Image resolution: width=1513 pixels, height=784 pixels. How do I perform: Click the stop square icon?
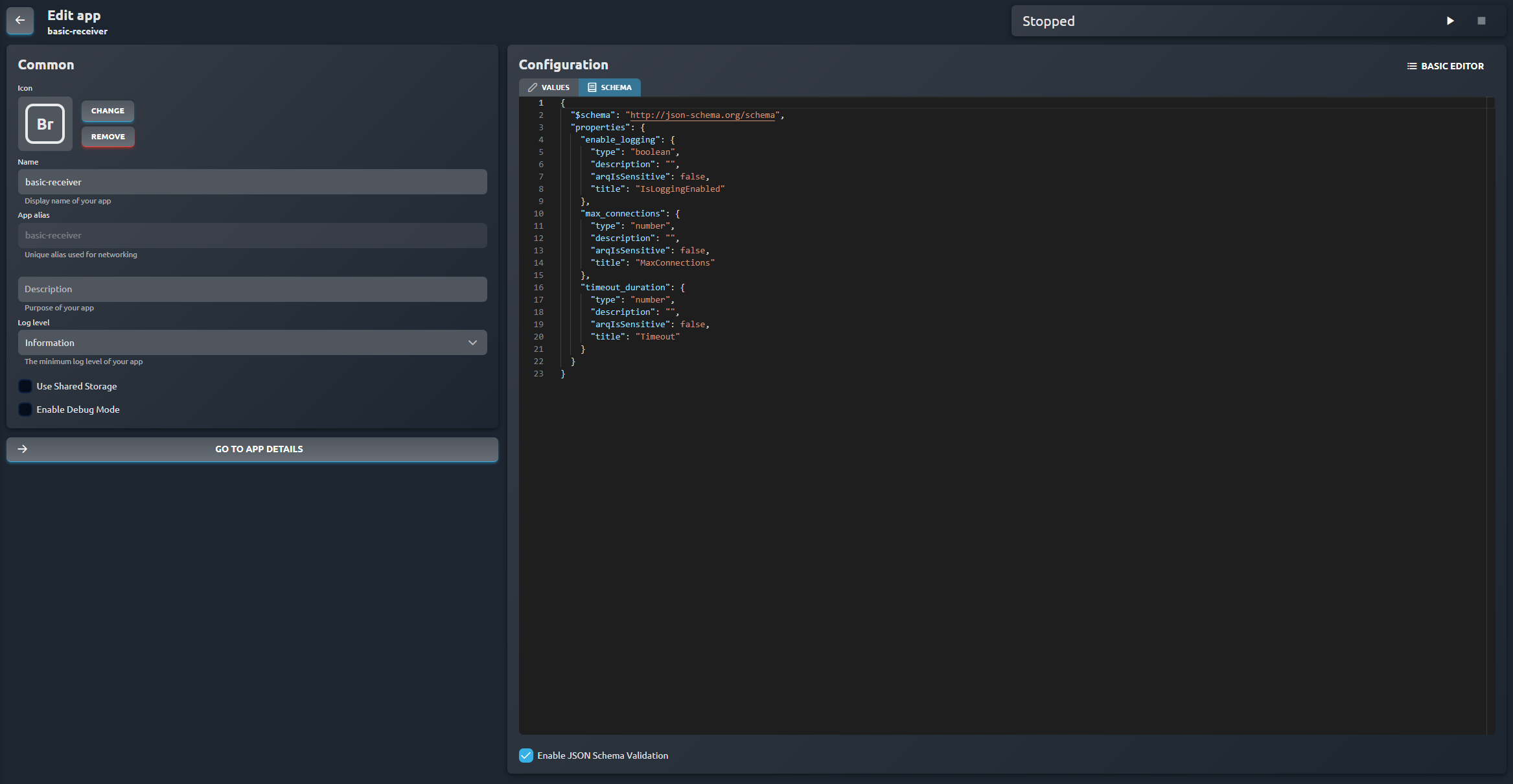1481,21
